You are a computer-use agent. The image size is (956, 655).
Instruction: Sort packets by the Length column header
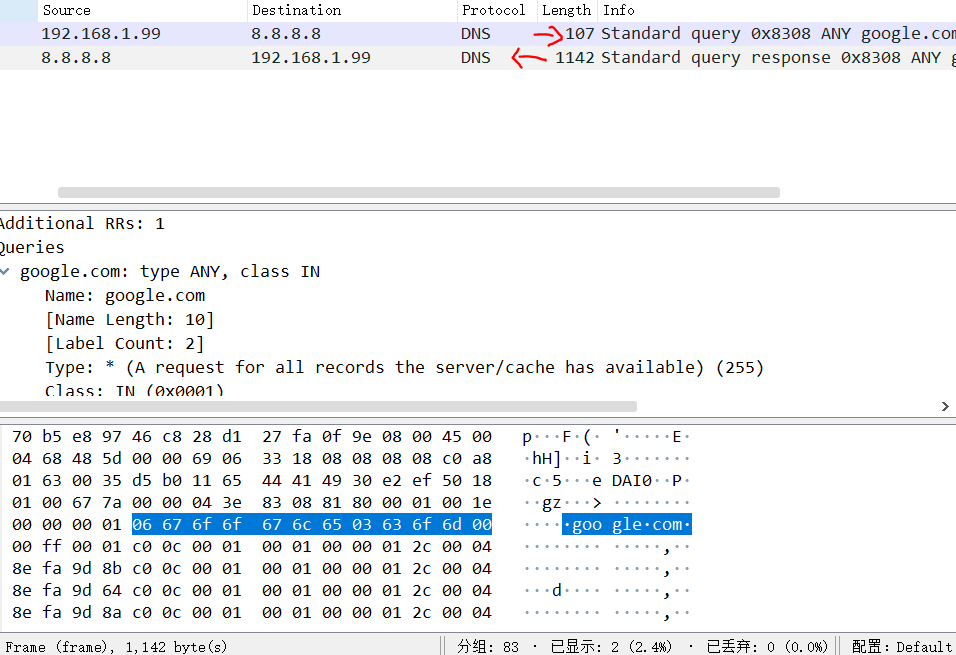(x=567, y=10)
